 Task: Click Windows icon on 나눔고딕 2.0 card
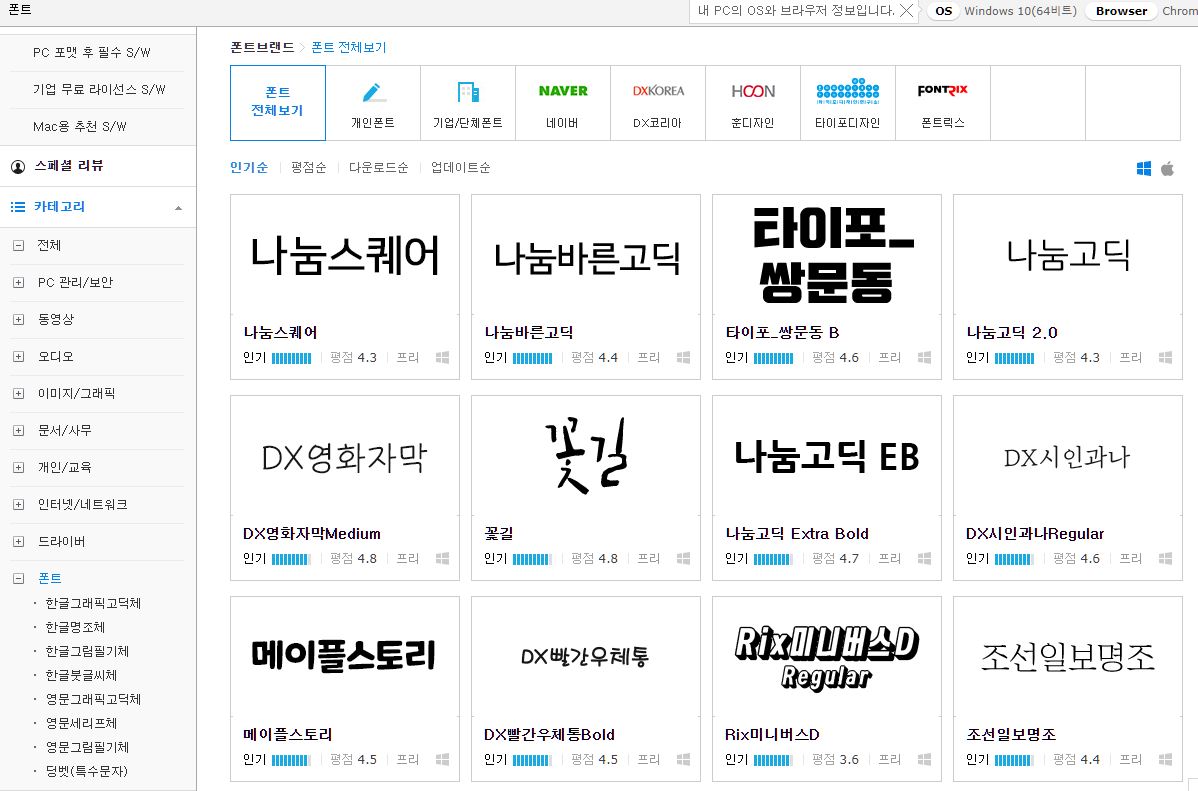pos(1165,357)
